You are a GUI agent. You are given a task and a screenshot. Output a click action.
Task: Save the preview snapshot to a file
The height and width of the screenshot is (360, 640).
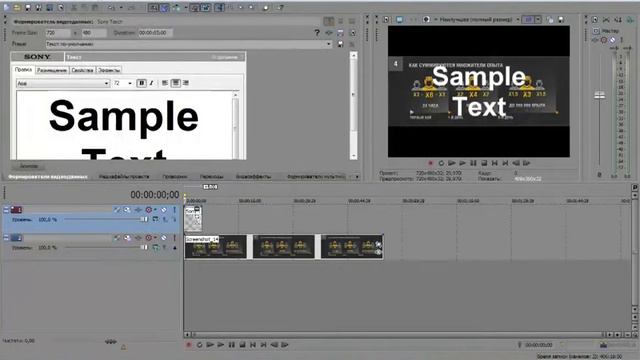pyautogui.click(x=561, y=20)
